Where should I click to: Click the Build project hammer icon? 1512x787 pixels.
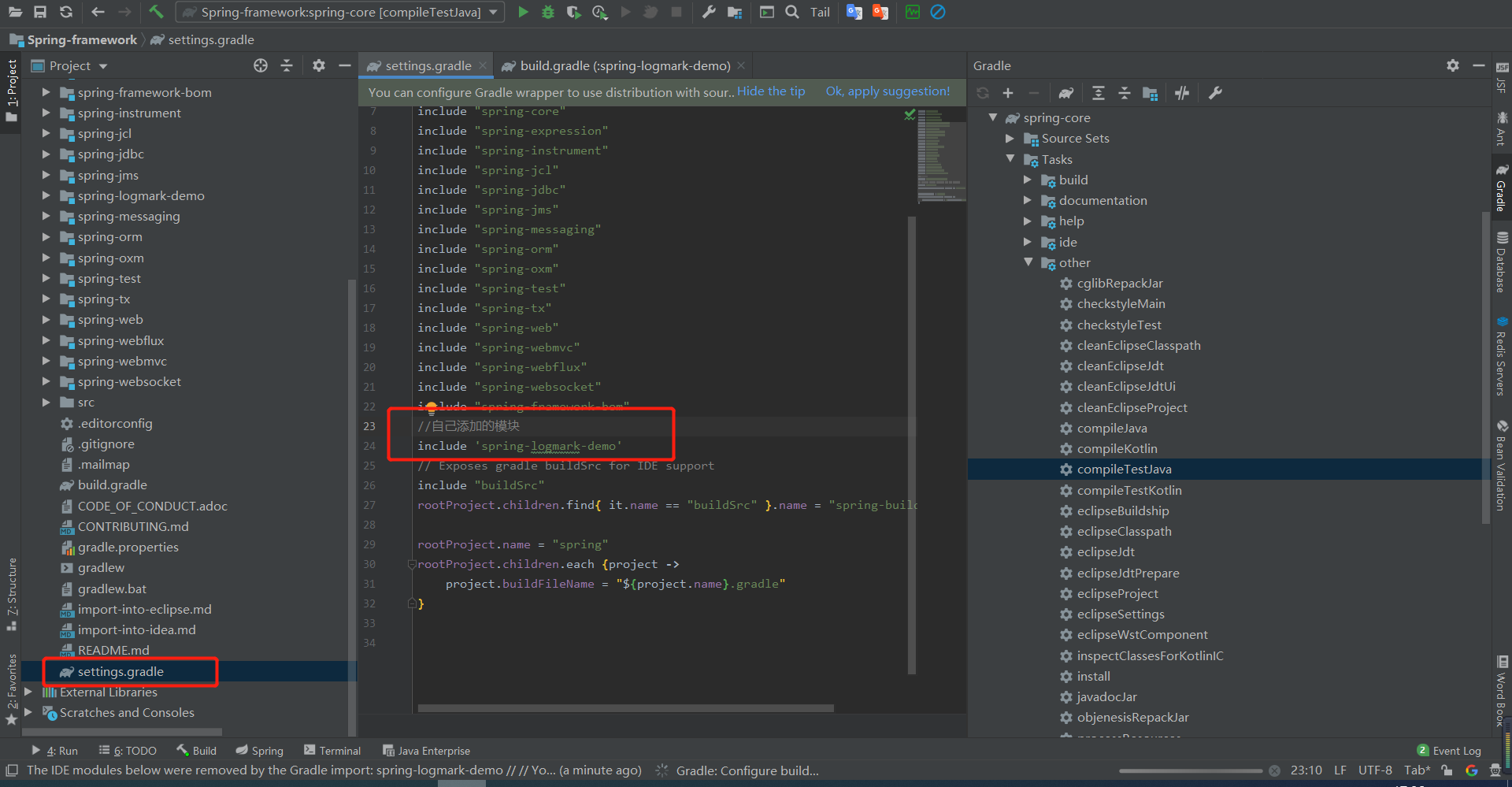[156, 12]
